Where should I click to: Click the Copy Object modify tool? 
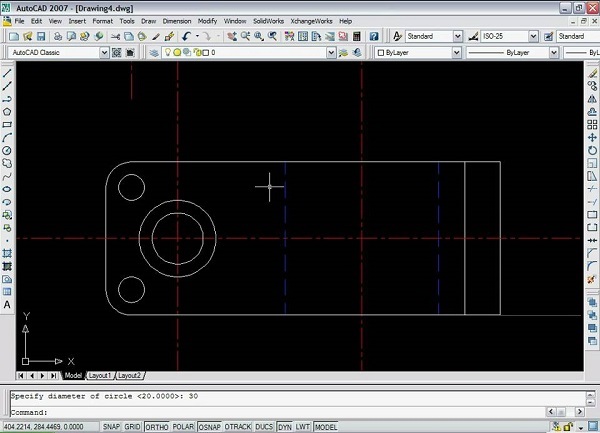click(x=592, y=86)
